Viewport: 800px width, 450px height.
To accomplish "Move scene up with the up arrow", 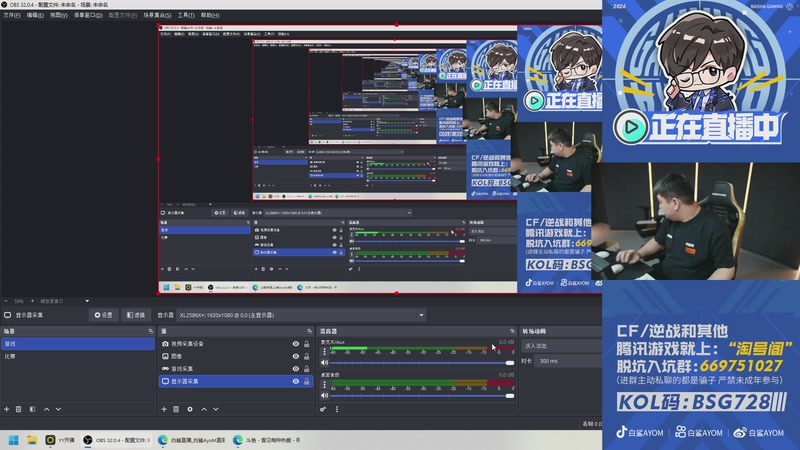I will (46, 409).
